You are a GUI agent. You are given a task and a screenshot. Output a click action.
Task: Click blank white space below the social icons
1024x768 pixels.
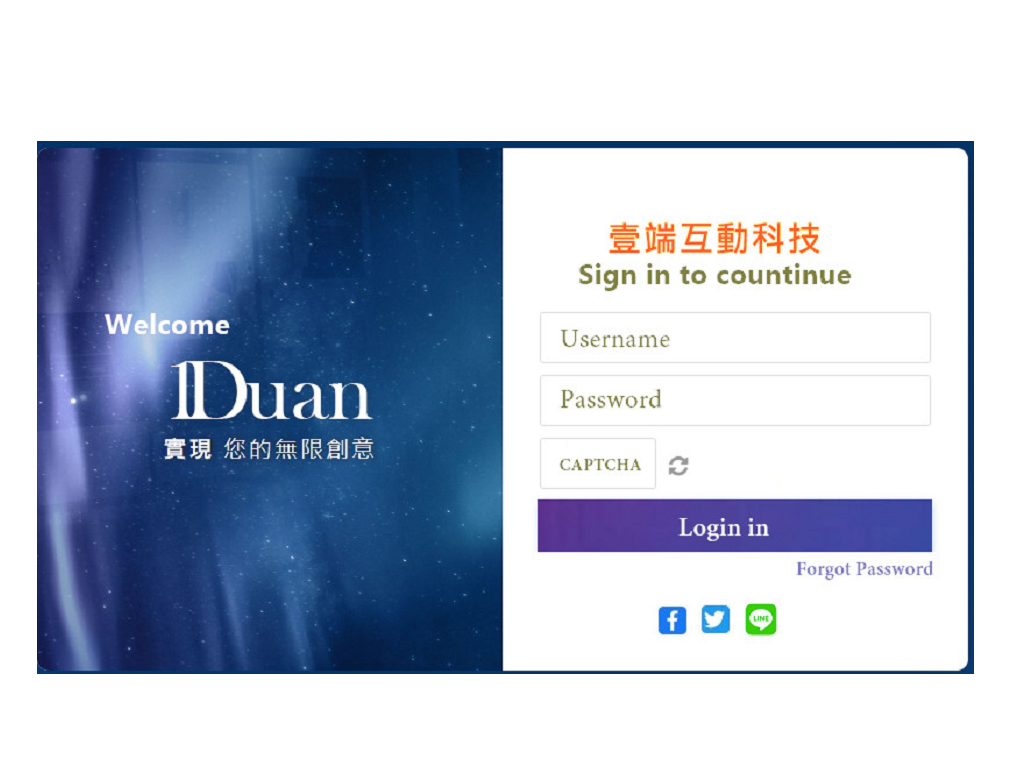(x=735, y=653)
